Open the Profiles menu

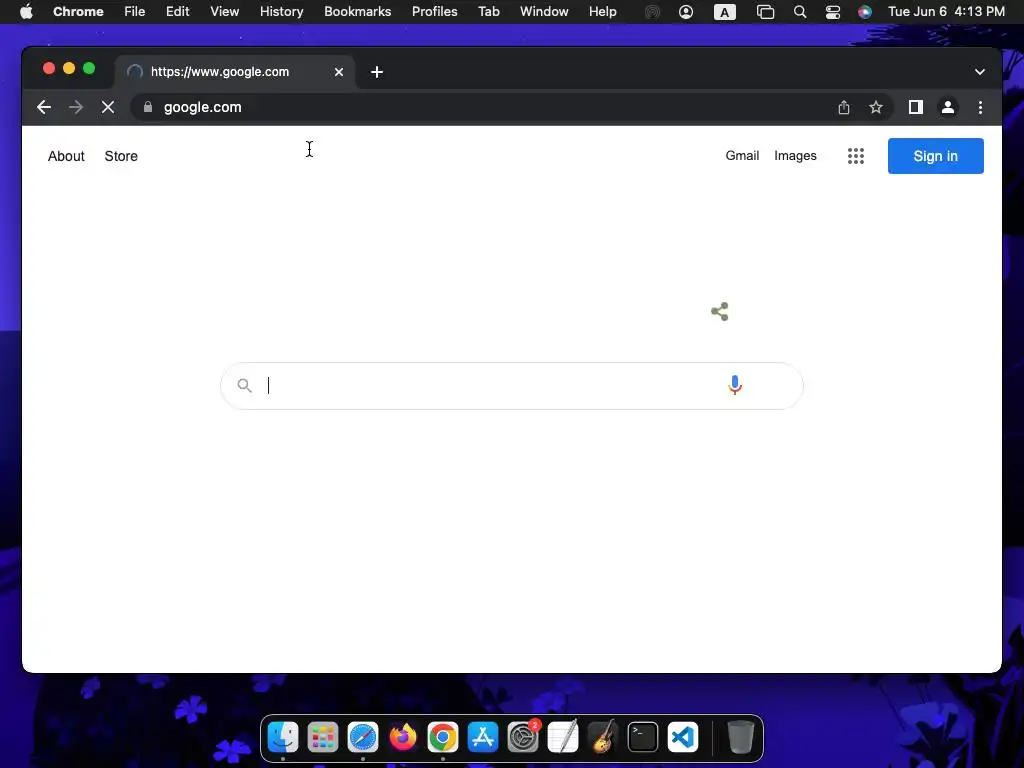click(434, 11)
